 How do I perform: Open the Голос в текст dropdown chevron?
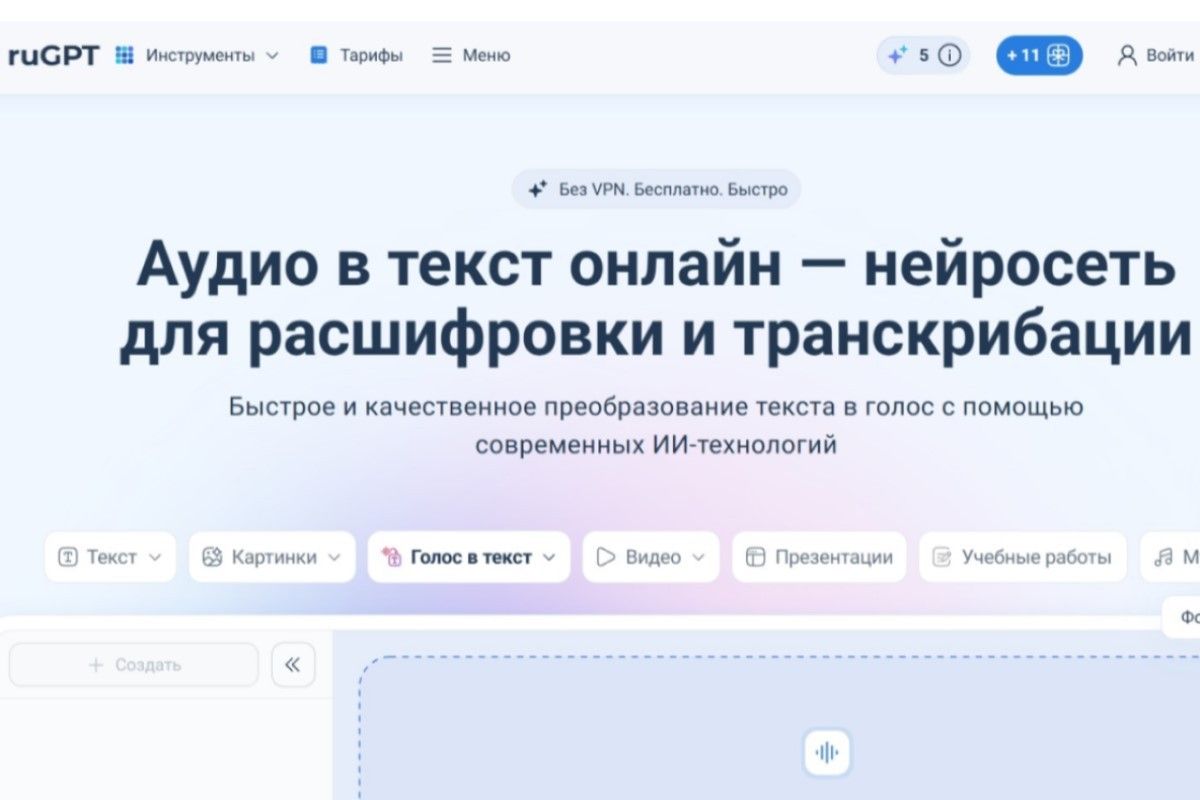[x=547, y=557]
